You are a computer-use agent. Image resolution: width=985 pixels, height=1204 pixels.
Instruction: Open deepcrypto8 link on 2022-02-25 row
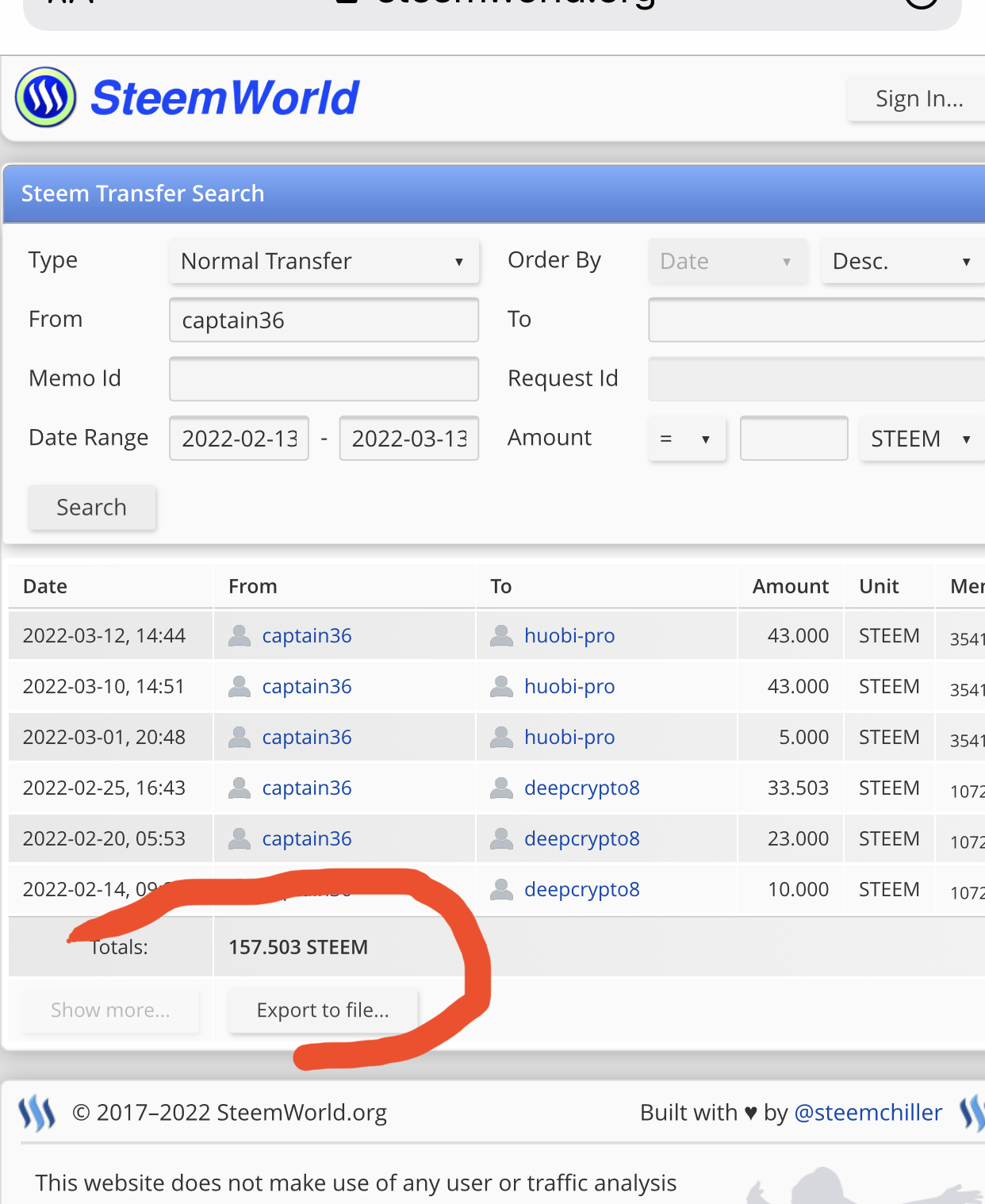point(582,788)
